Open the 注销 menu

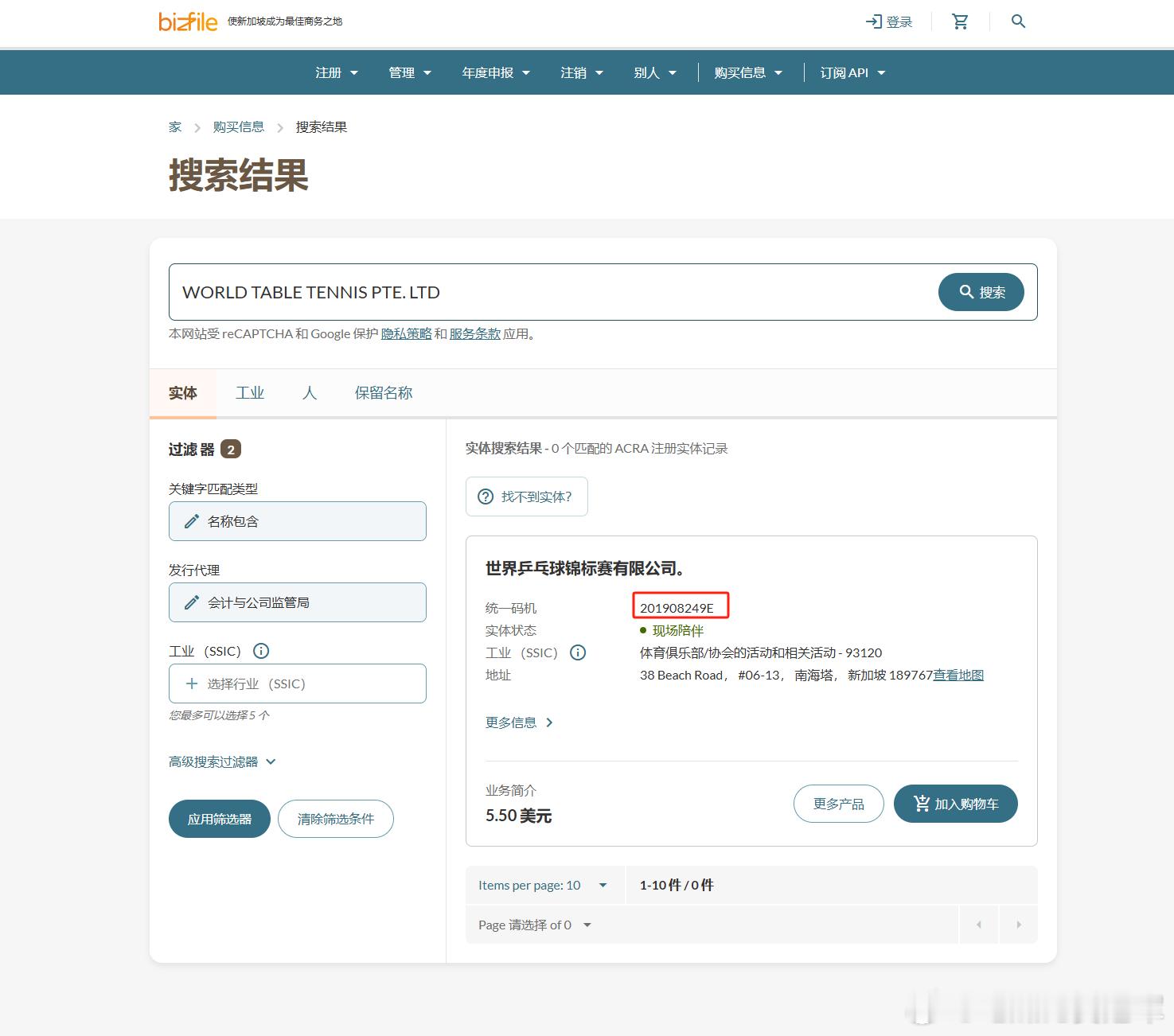(582, 72)
